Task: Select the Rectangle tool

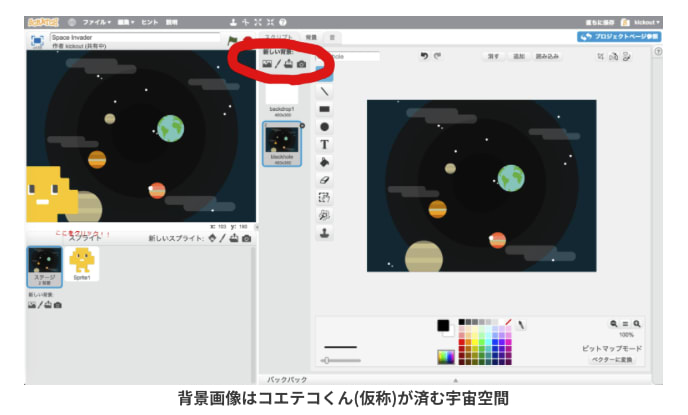Action: click(x=324, y=109)
